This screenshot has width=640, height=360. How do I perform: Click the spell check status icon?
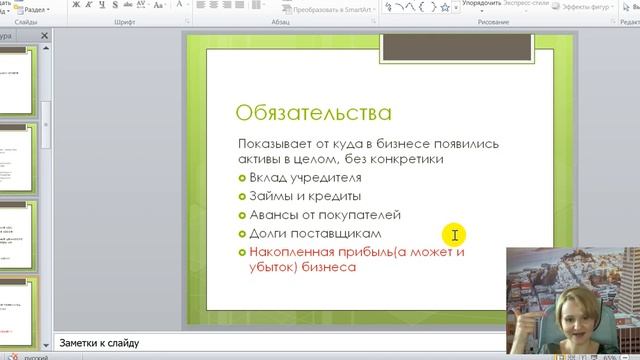13,357
